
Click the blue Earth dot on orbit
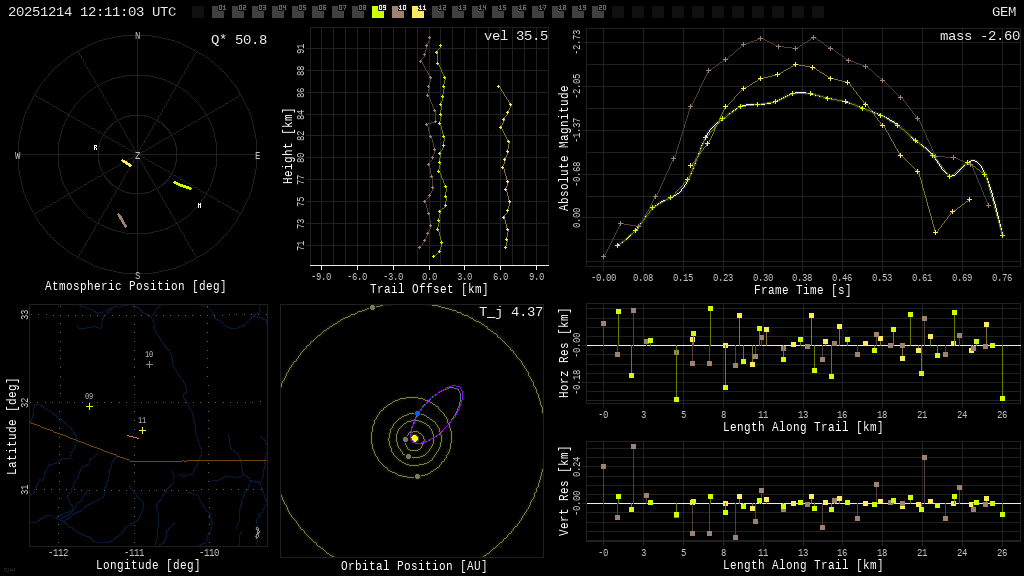tap(417, 413)
